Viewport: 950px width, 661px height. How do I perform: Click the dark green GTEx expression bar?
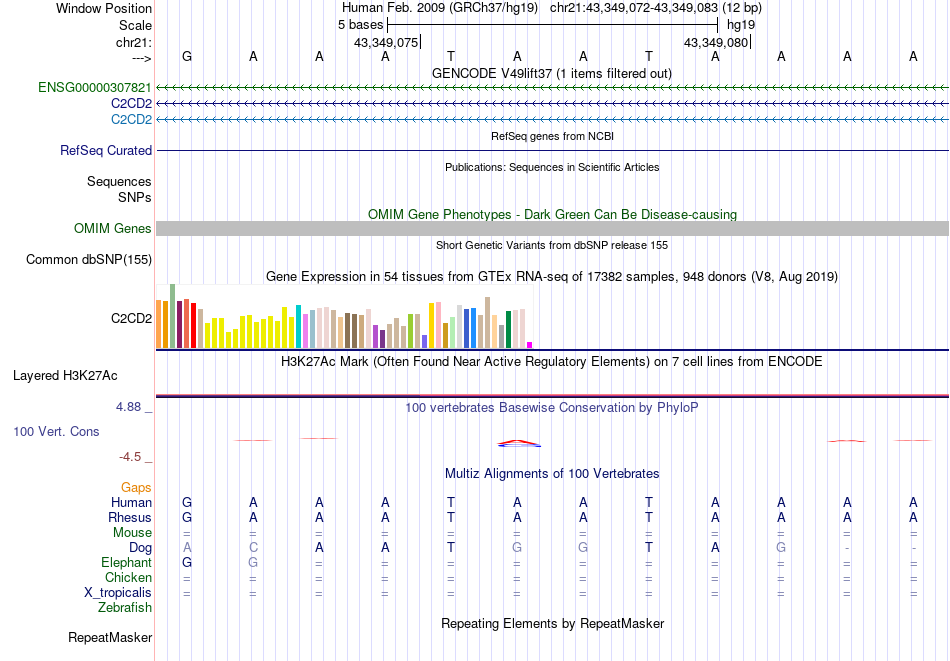coord(508,330)
